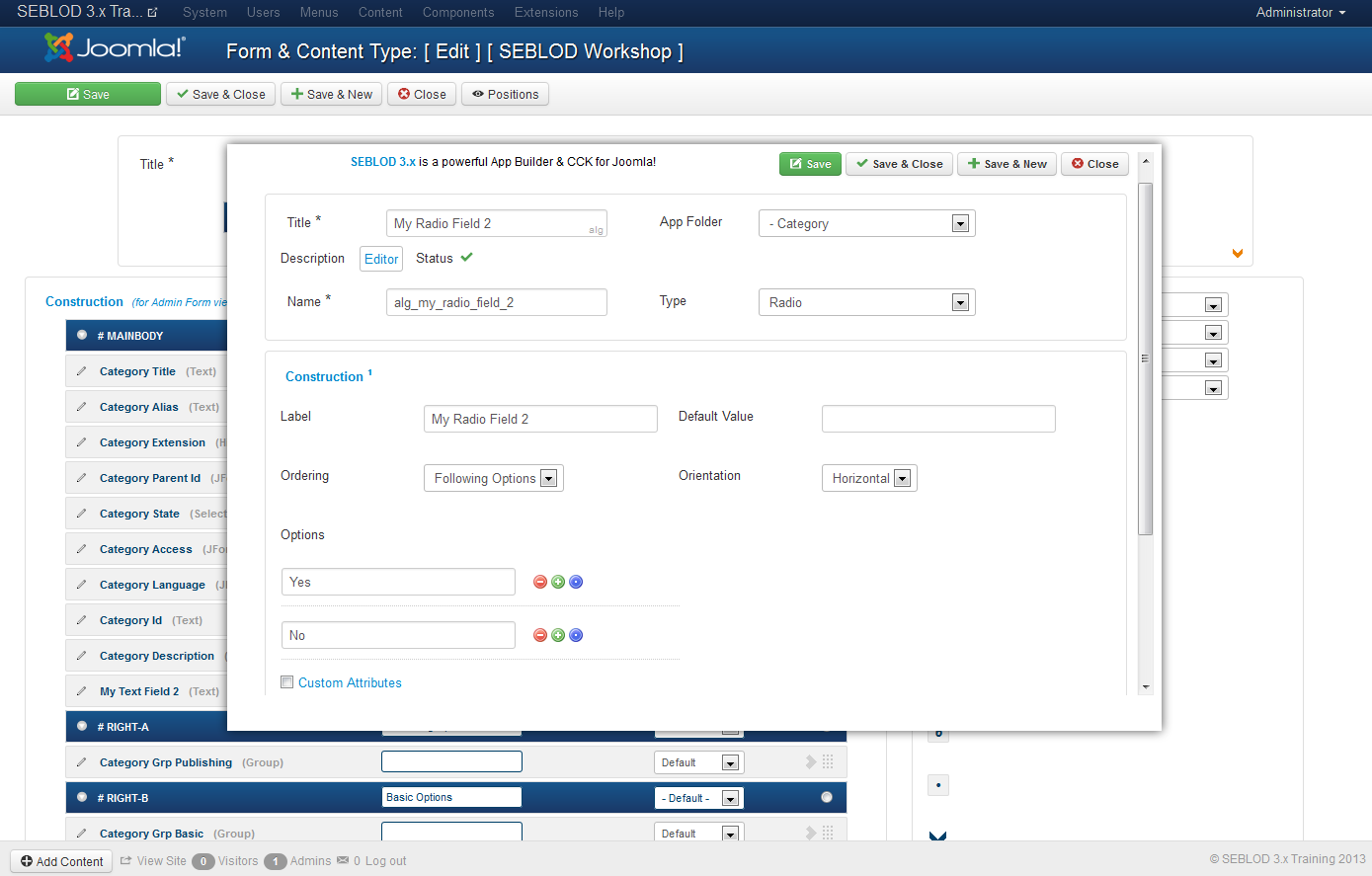Click the Default Value input field
1372x876 pixels.
click(x=938, y=419)
